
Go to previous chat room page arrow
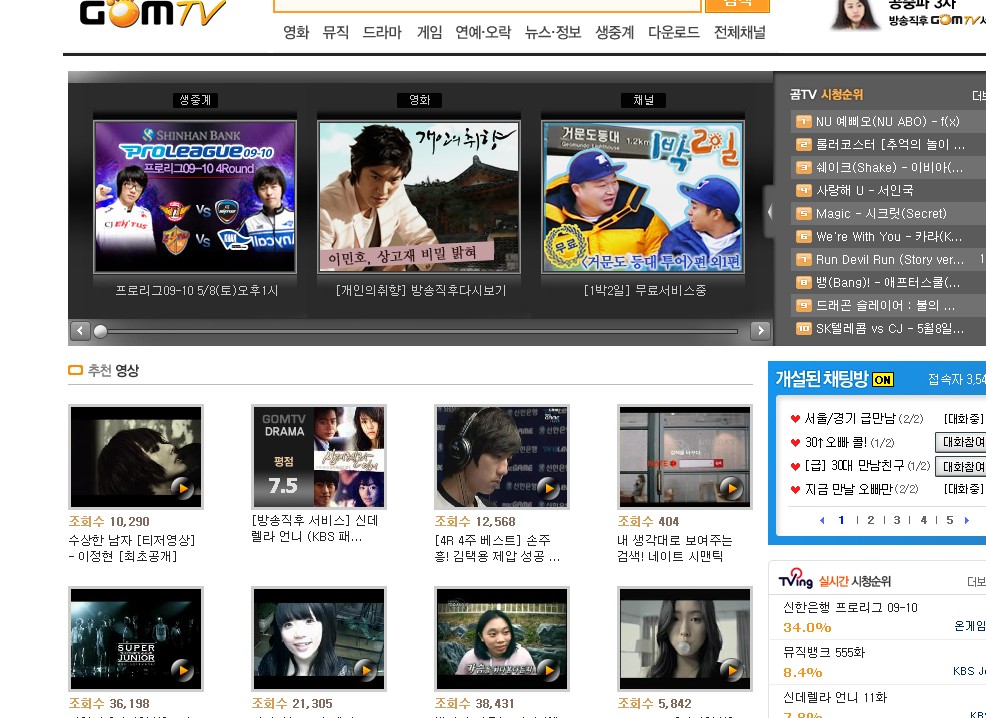[822, 520]
